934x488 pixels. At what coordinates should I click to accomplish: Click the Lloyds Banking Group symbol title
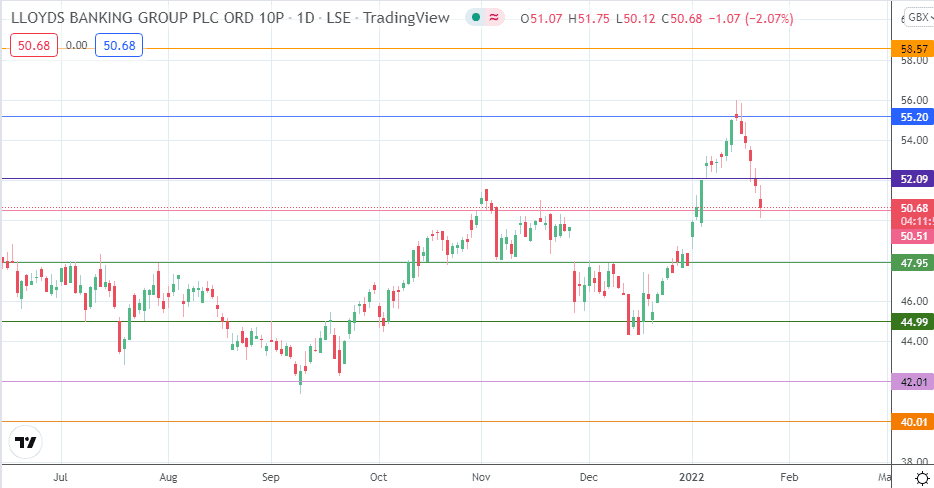tap(230, 18)
